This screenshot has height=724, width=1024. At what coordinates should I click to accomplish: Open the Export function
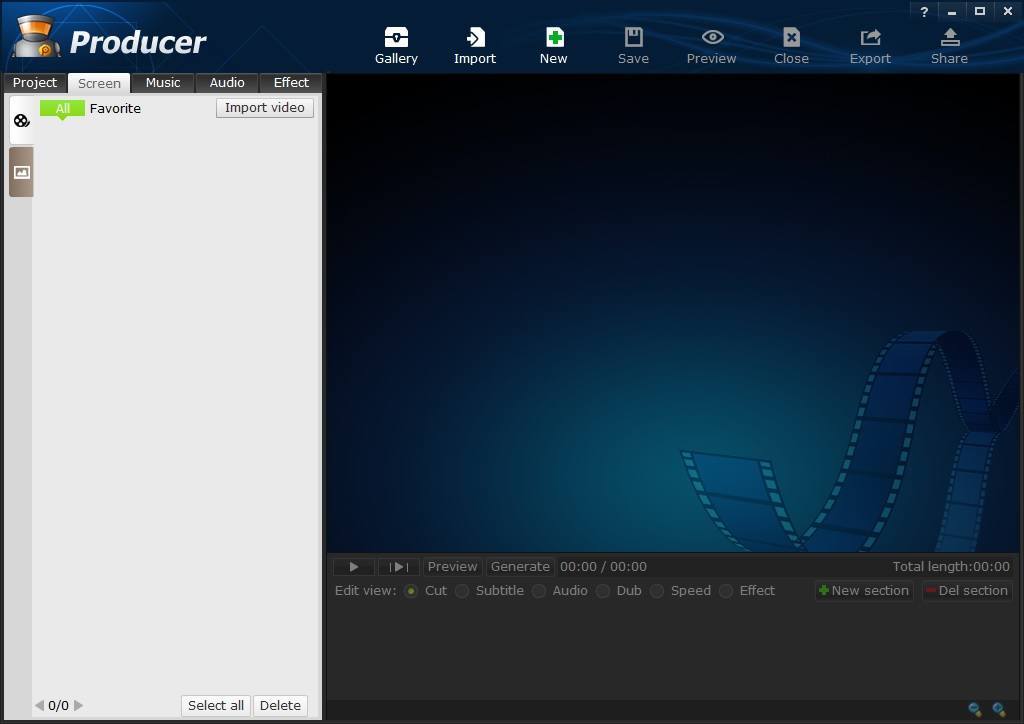869,42
